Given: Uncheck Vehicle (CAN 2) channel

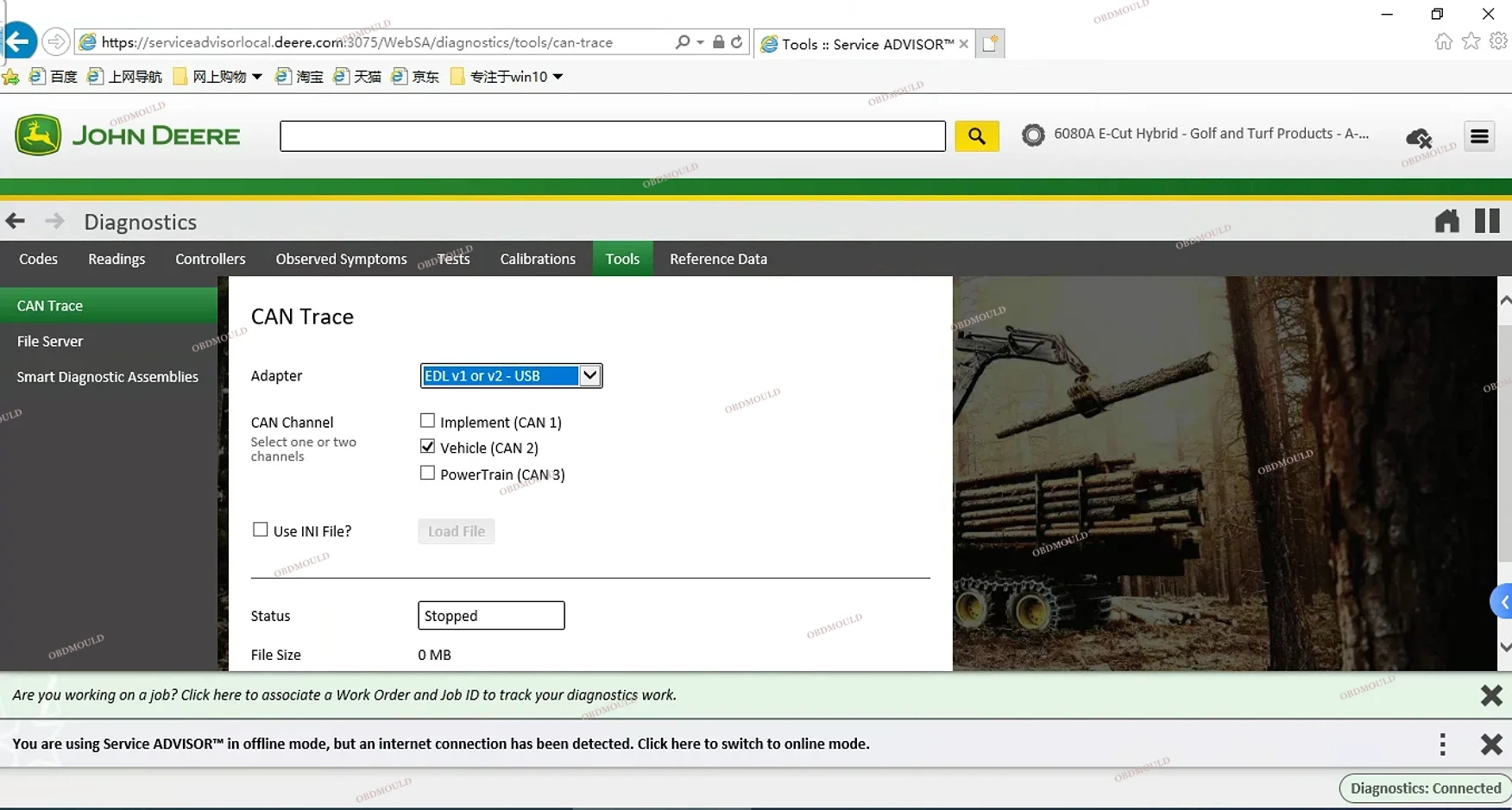Looking at the screenshot, I should 427,447.
